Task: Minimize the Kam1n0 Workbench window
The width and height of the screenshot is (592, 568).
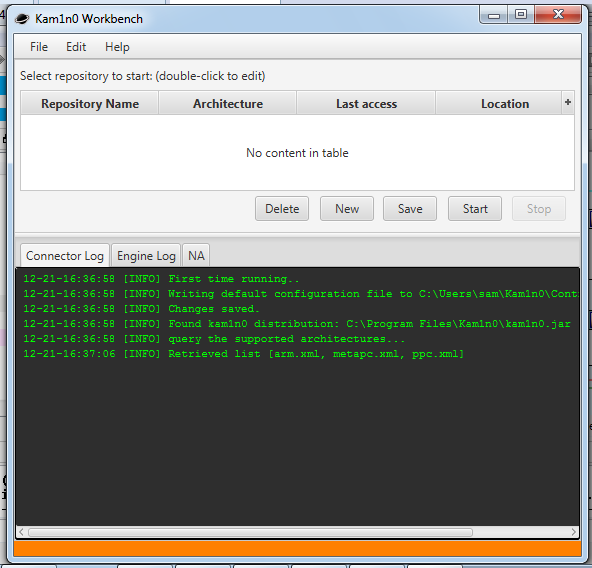Action: (x=493, y=15)
